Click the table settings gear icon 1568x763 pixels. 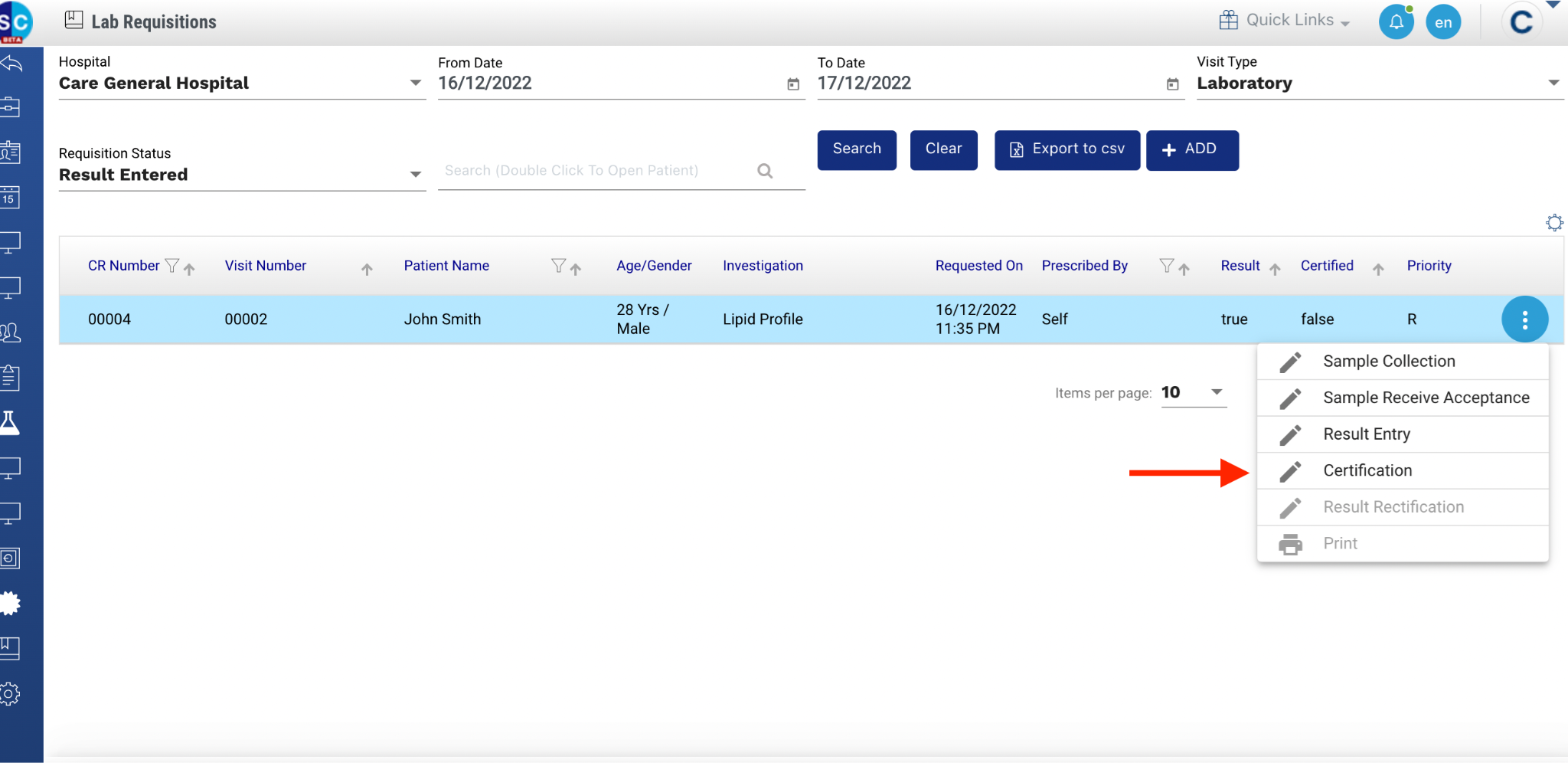[x=1554, y=223]
